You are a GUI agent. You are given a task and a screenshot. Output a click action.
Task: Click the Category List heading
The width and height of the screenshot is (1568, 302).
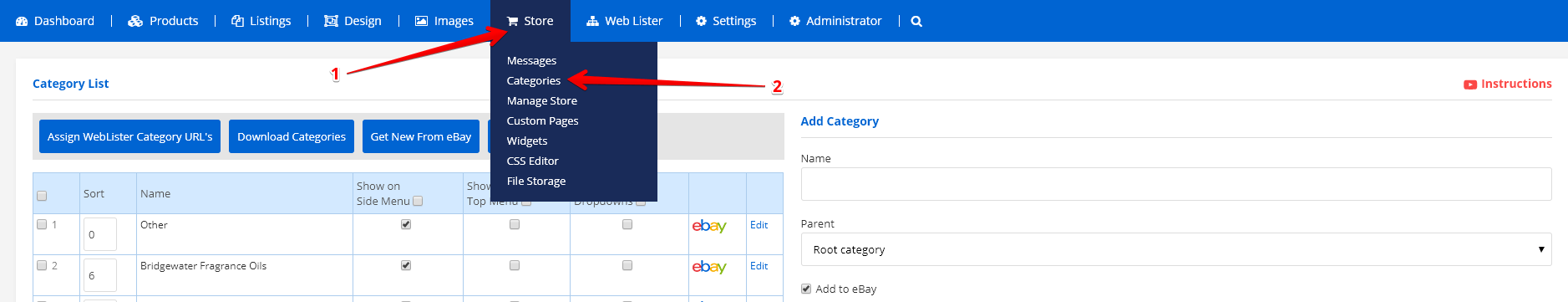(x=70, y=84)
